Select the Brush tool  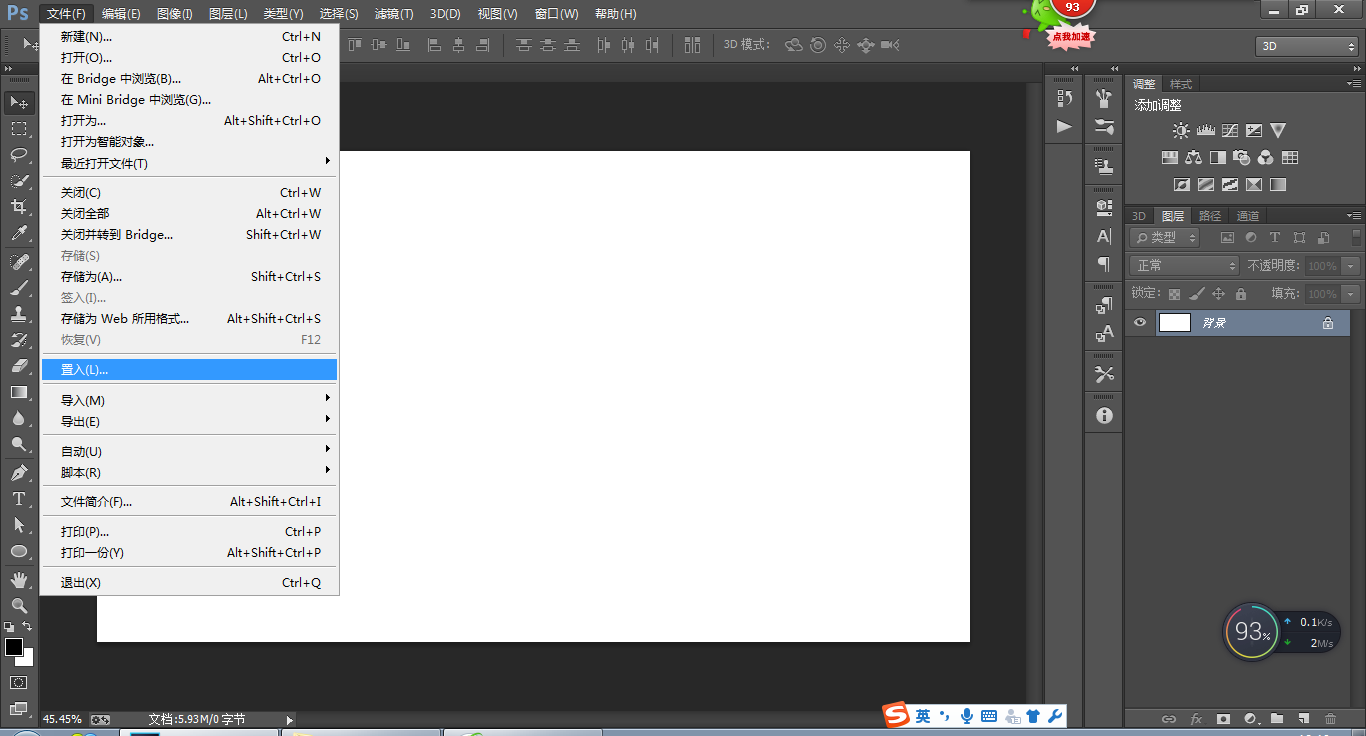click(19, 288)
